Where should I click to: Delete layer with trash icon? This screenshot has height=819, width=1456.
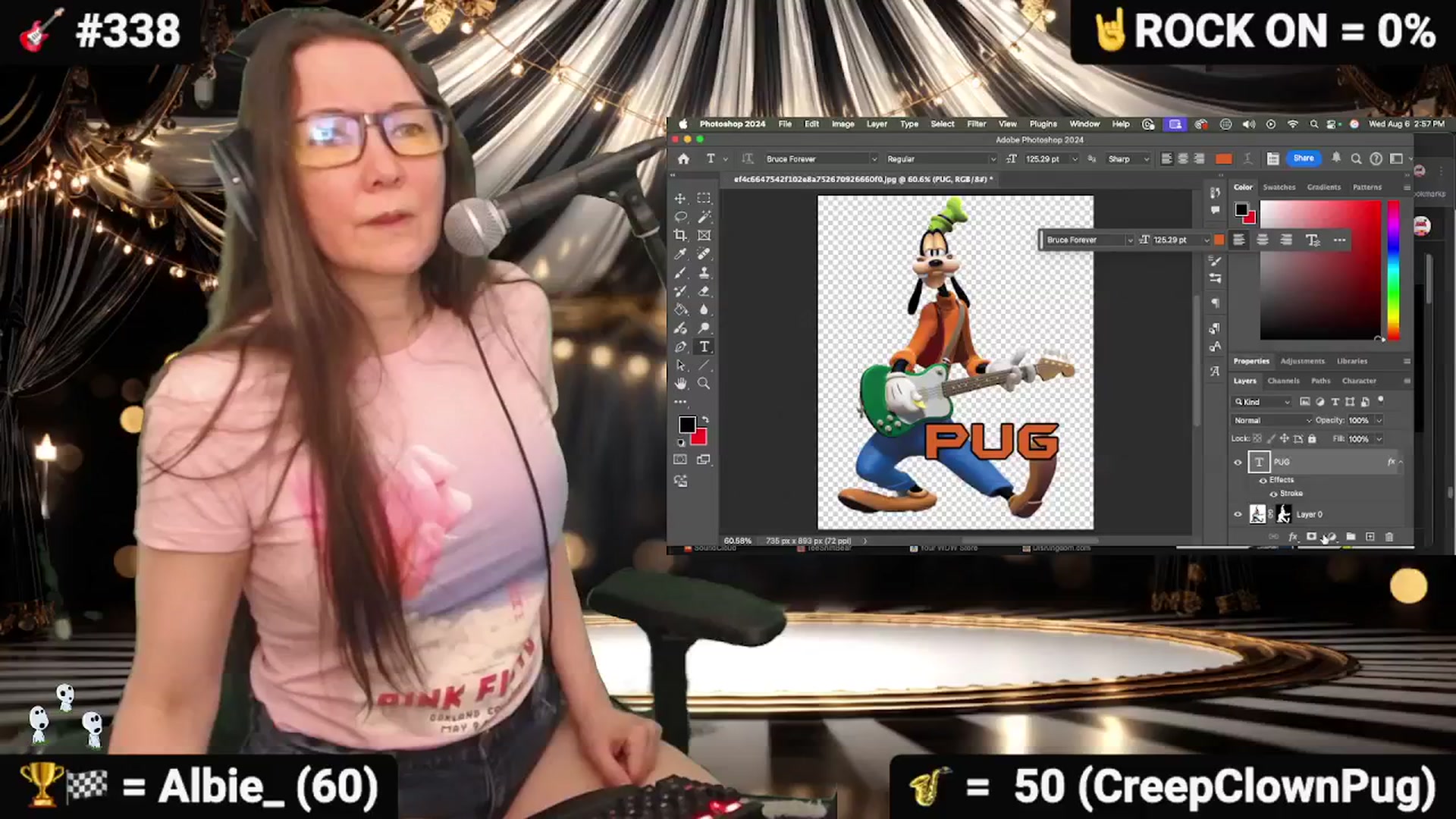tap(1389, 537)
